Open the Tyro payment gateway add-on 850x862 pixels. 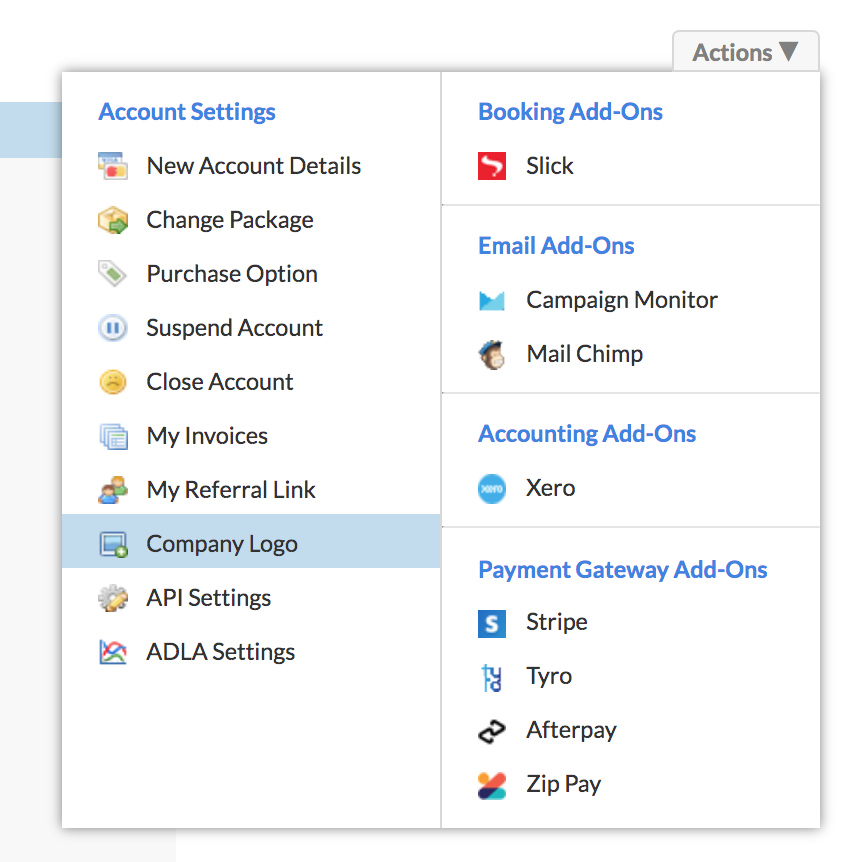pos(631,677)
